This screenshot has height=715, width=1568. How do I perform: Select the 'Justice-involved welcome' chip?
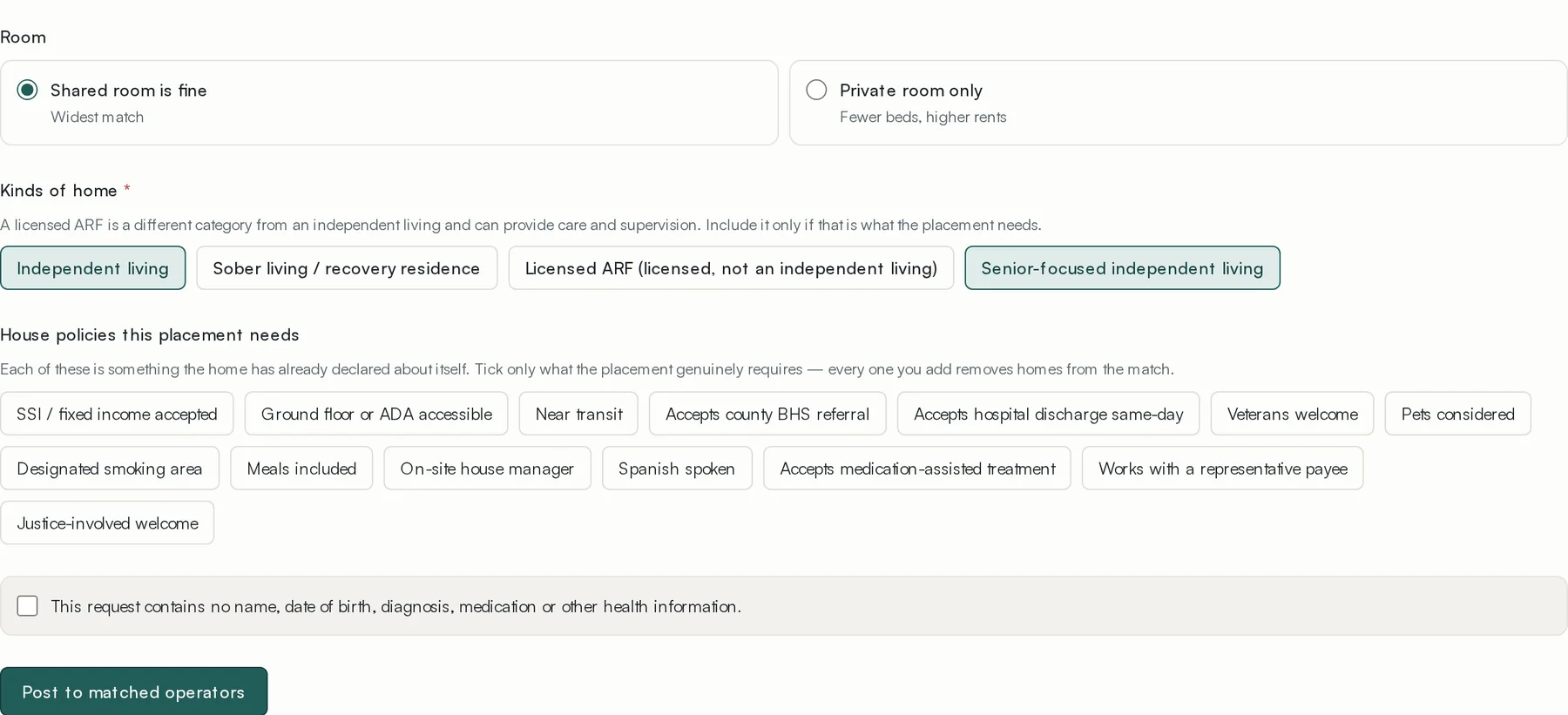[x=107, y=523]
